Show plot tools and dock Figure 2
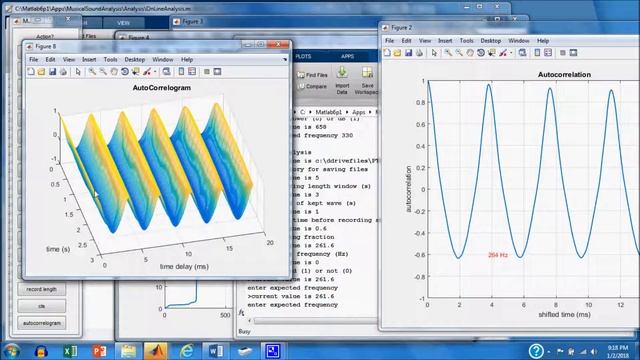 tap(573, 53)
